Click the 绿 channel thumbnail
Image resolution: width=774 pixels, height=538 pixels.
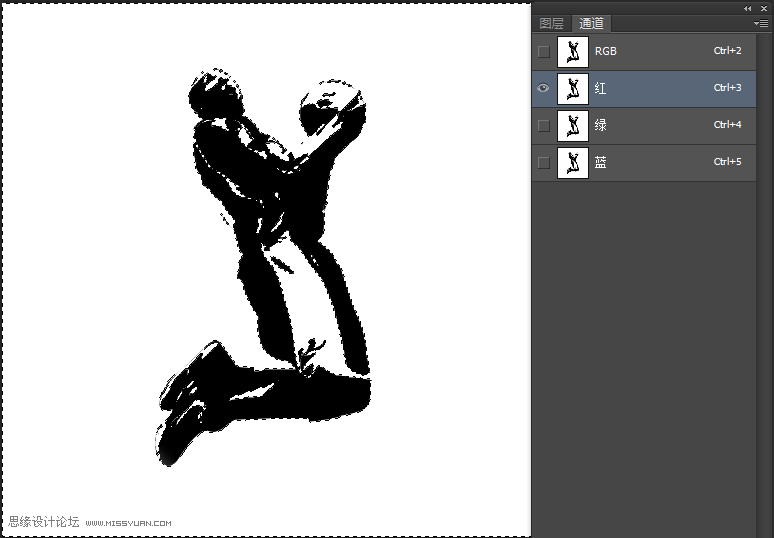pos(573,125)
